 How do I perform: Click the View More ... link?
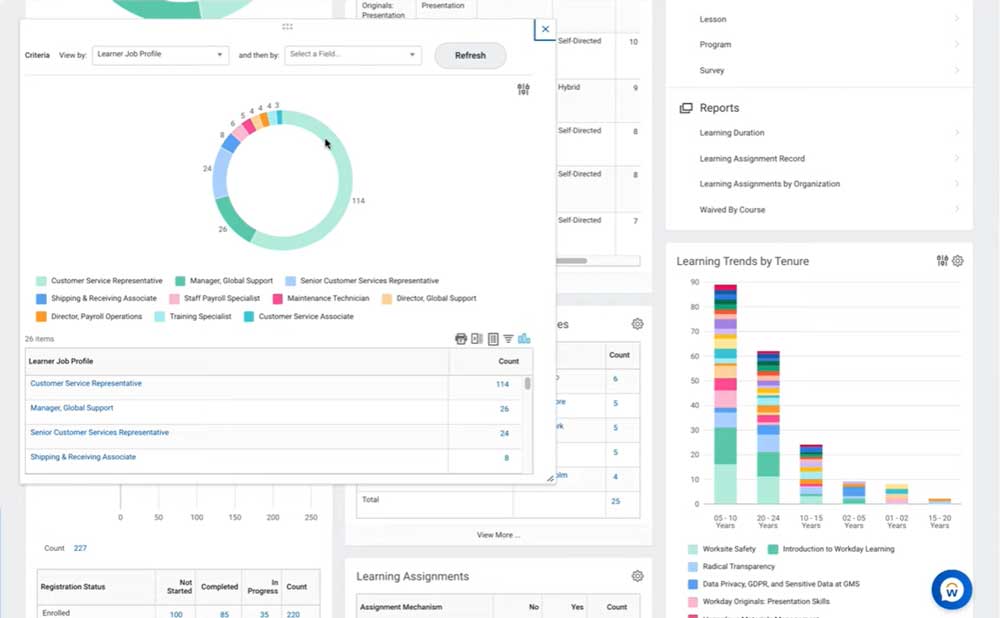[x=499, y=535]
